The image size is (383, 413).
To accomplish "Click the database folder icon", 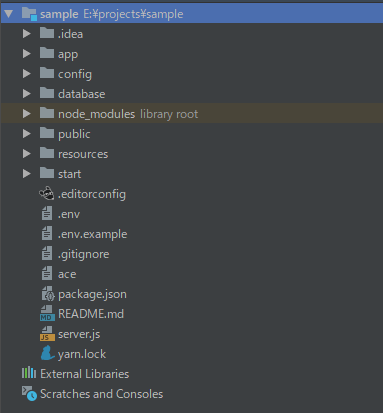I will coord(47,93).
